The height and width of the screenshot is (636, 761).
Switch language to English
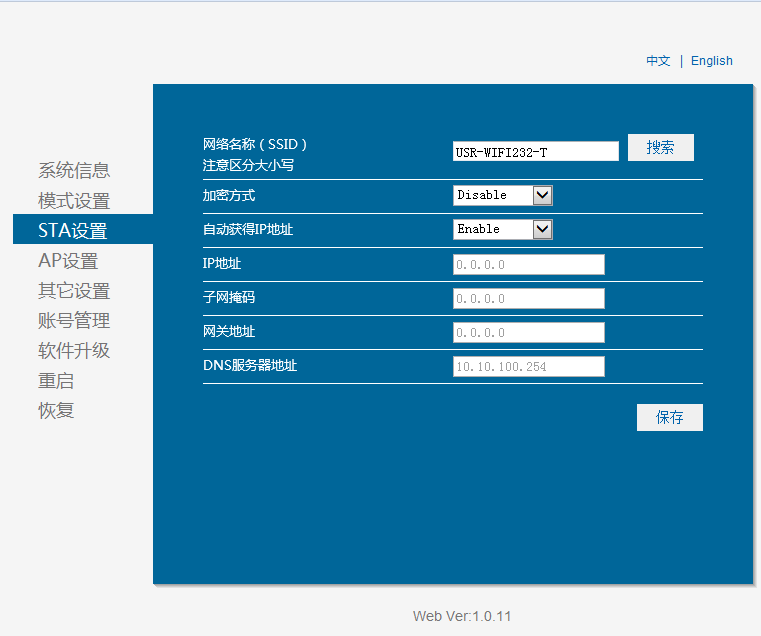click(711, 61)
